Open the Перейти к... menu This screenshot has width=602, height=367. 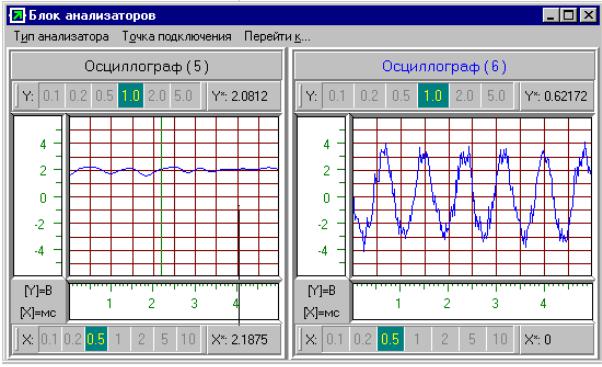click(277, 36)
